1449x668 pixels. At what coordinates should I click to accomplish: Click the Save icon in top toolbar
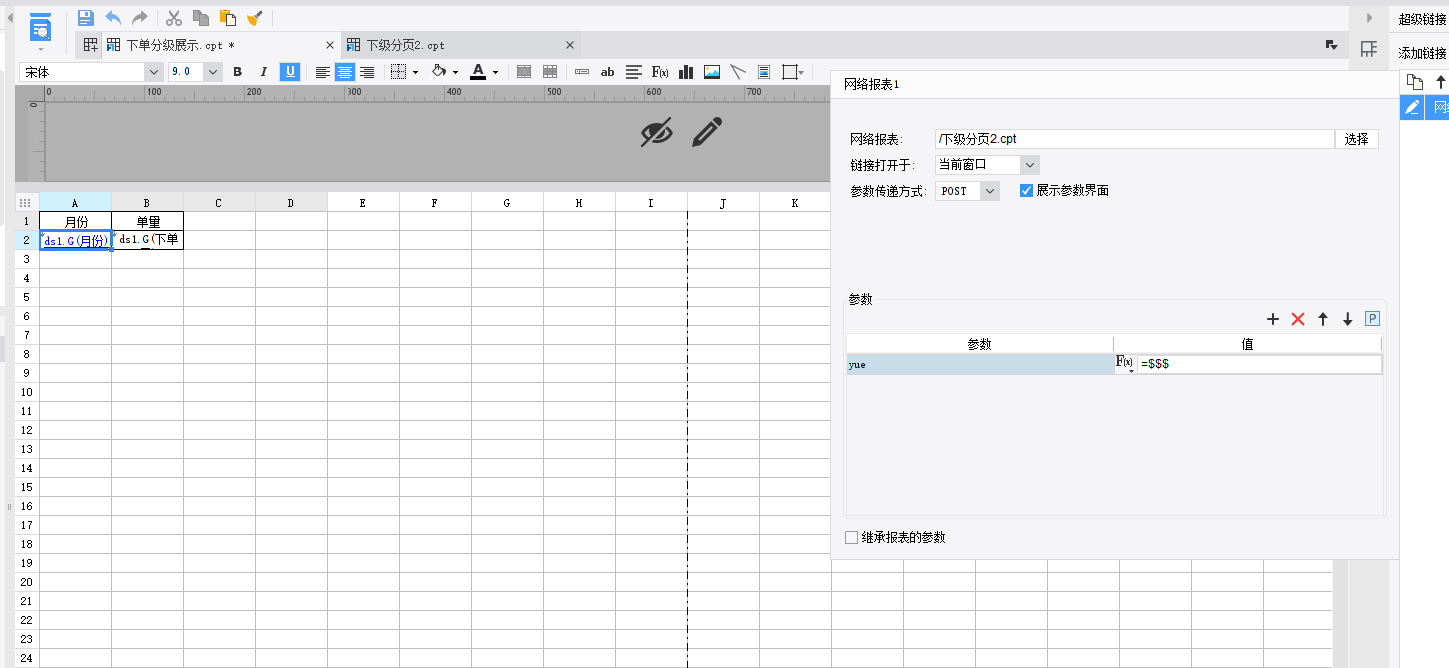(x=85, y=18)
